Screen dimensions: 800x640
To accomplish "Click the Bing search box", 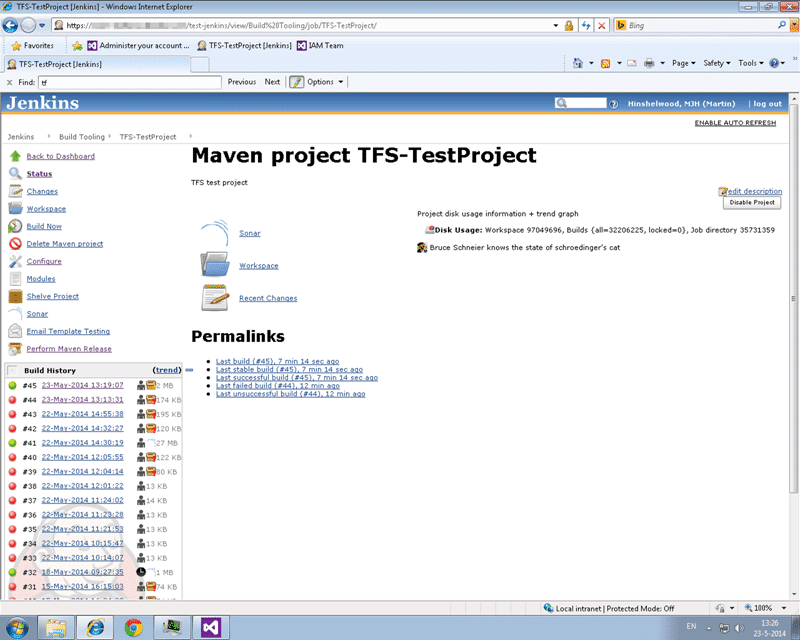I will coord(700,25).
